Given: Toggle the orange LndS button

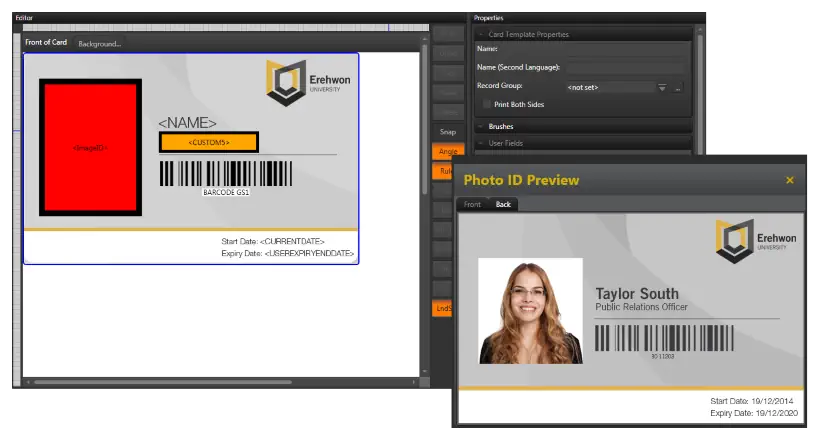Looking at the screenshot, I should (x=442, y=308).
